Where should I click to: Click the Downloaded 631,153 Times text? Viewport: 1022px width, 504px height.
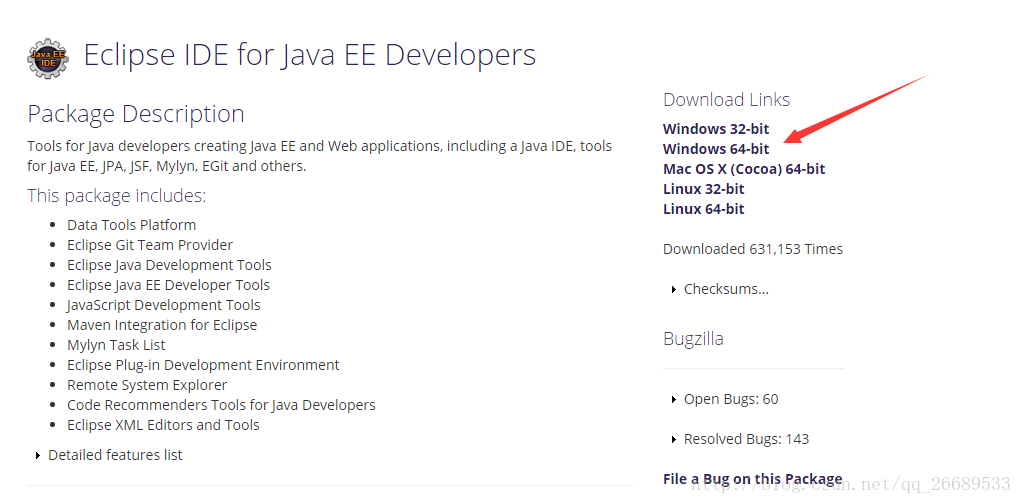pyautogui.click(x=753, y=249)
